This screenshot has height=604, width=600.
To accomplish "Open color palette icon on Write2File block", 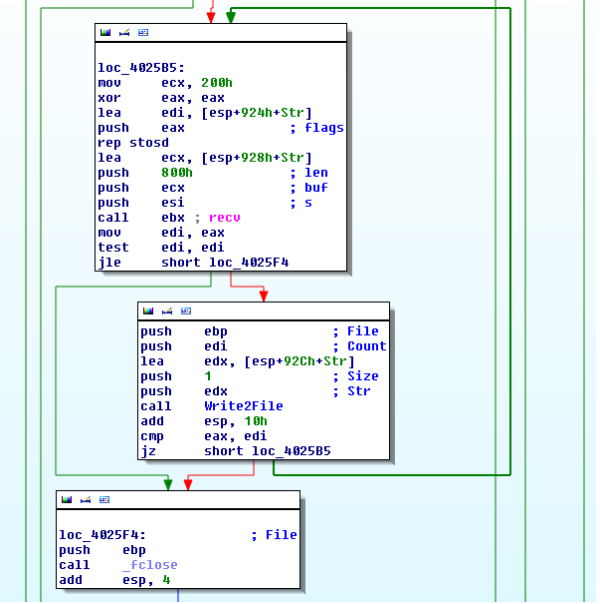I will (x=148, y=311).
